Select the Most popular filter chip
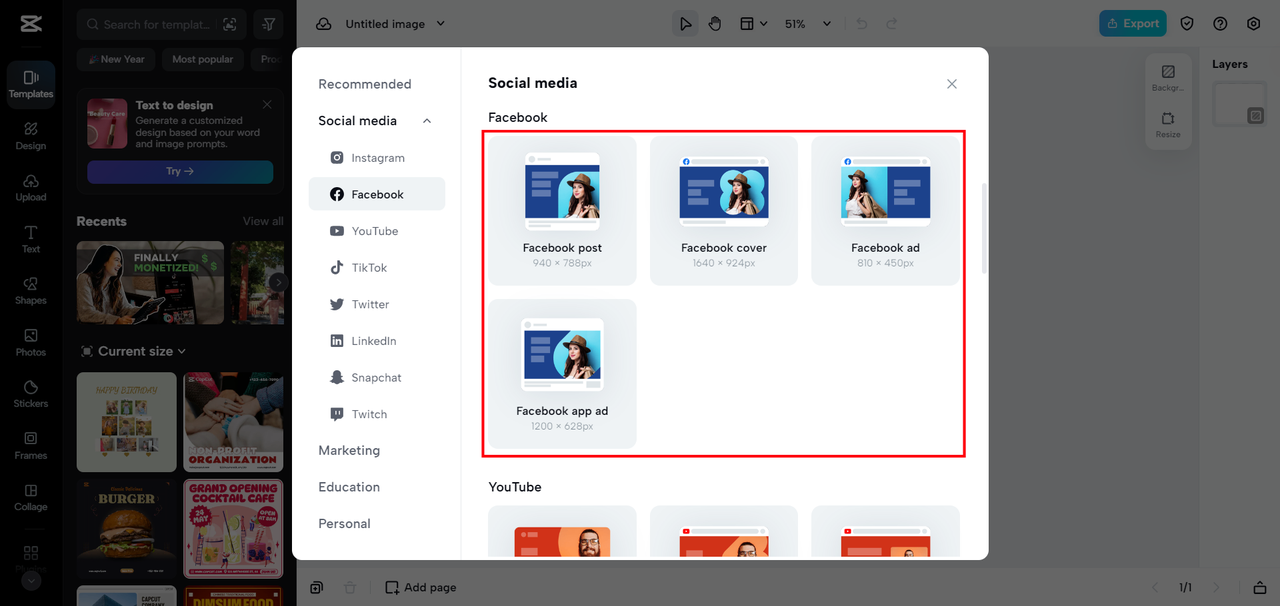 pyautogui.click(x=202, y=59)
